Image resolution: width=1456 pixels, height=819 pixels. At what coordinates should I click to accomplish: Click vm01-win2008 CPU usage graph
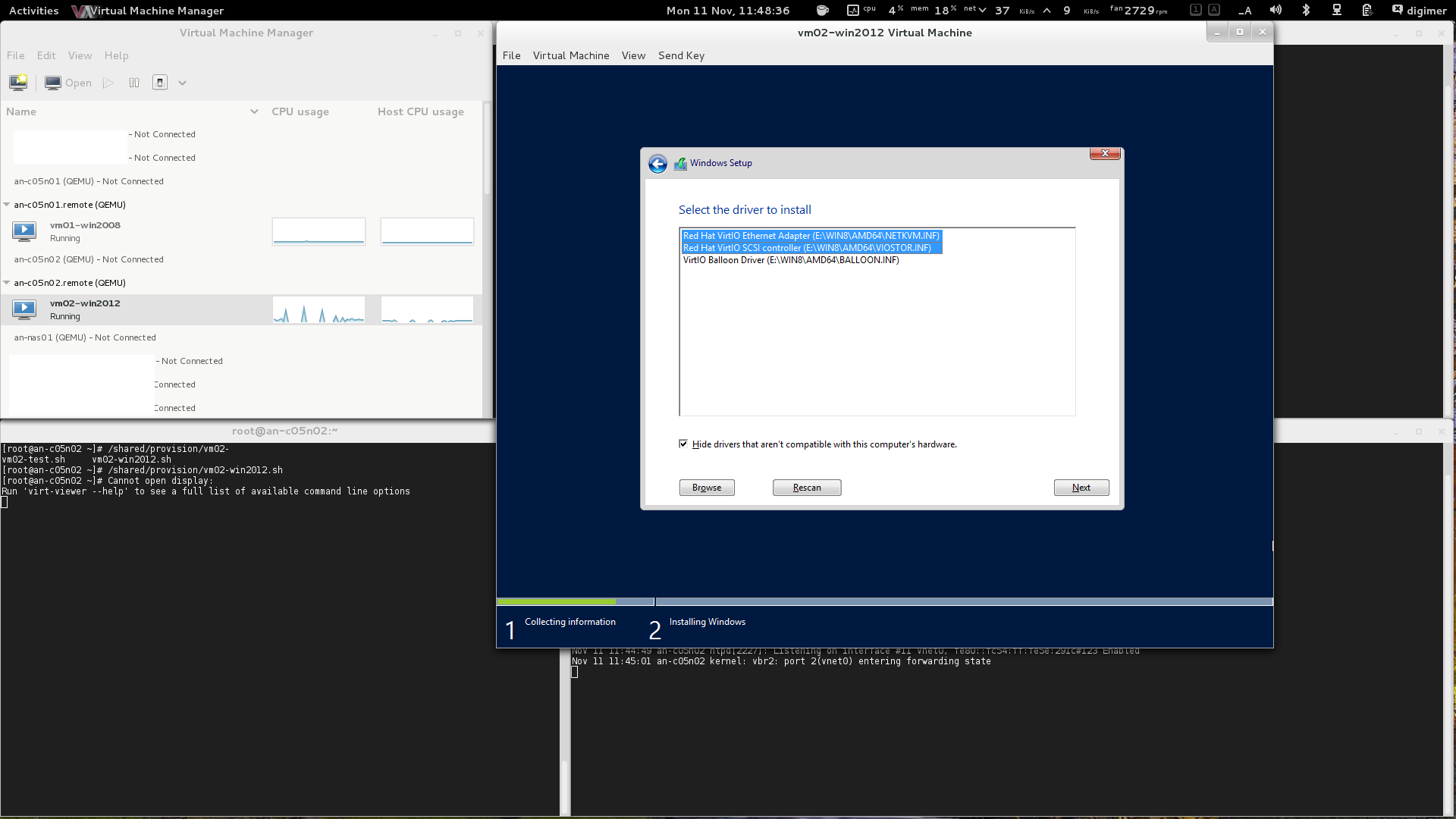click(318, 231)
